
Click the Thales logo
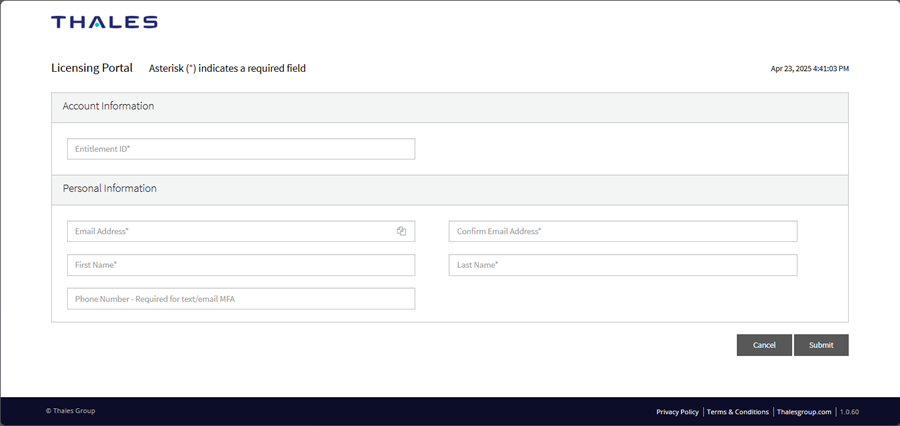click(x=104, y=22)
